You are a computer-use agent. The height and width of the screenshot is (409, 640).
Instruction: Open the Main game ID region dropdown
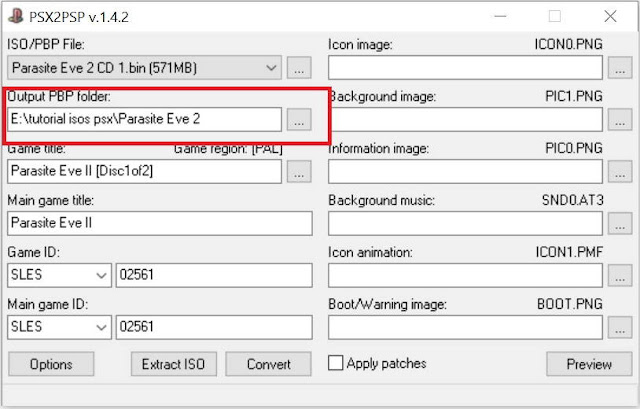[100, 327]
